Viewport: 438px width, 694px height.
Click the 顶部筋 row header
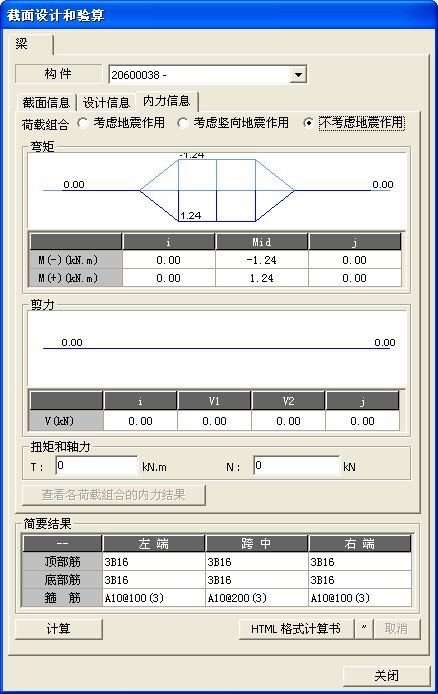tap(62, 562)
